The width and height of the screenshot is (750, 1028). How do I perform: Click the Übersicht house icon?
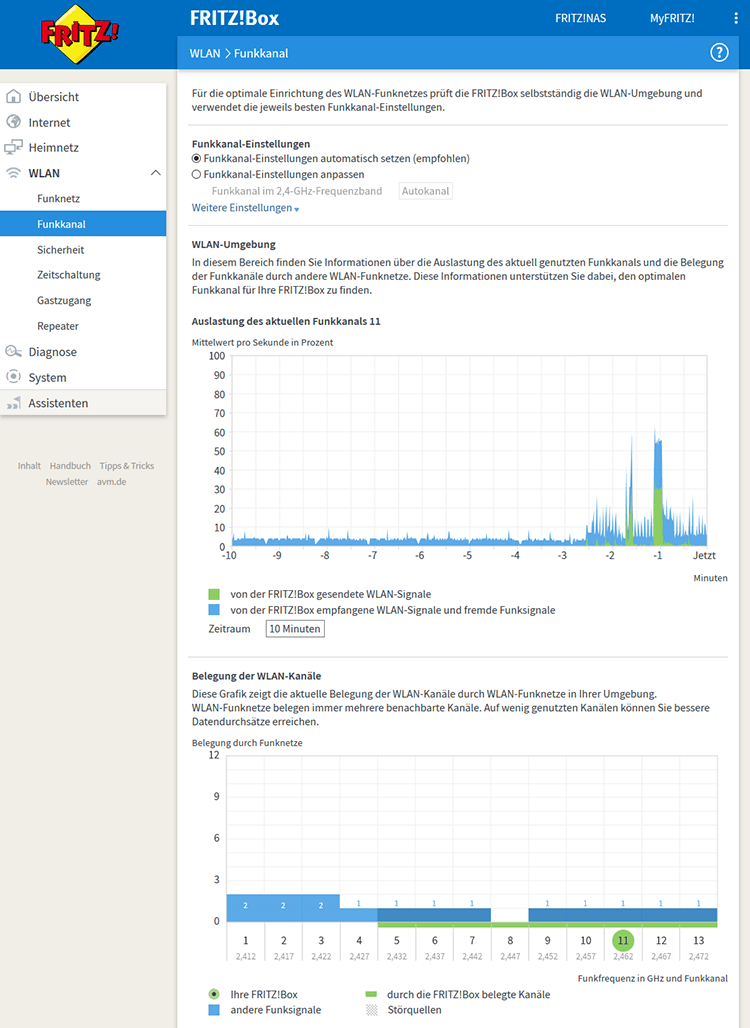coord(13,97)
